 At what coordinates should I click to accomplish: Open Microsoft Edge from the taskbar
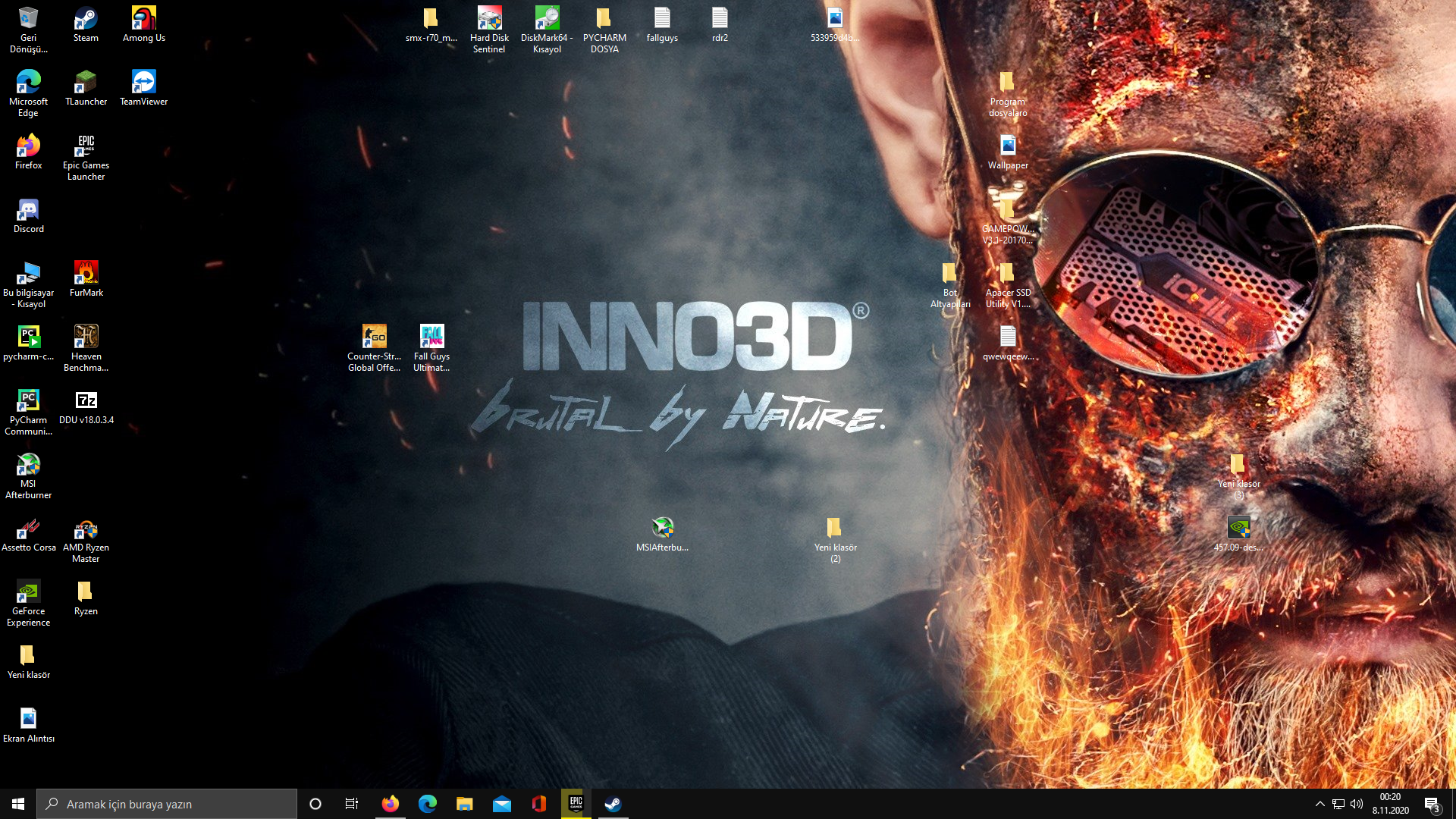[428, 804]
